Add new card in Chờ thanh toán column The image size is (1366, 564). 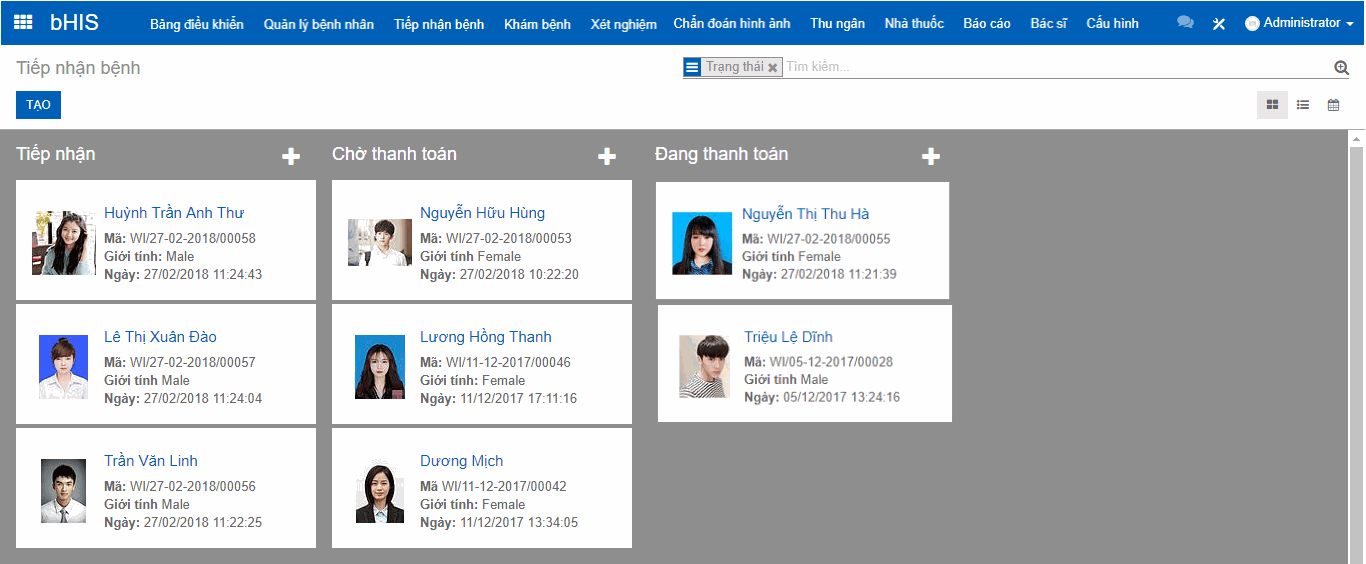(x=606, y=156)
